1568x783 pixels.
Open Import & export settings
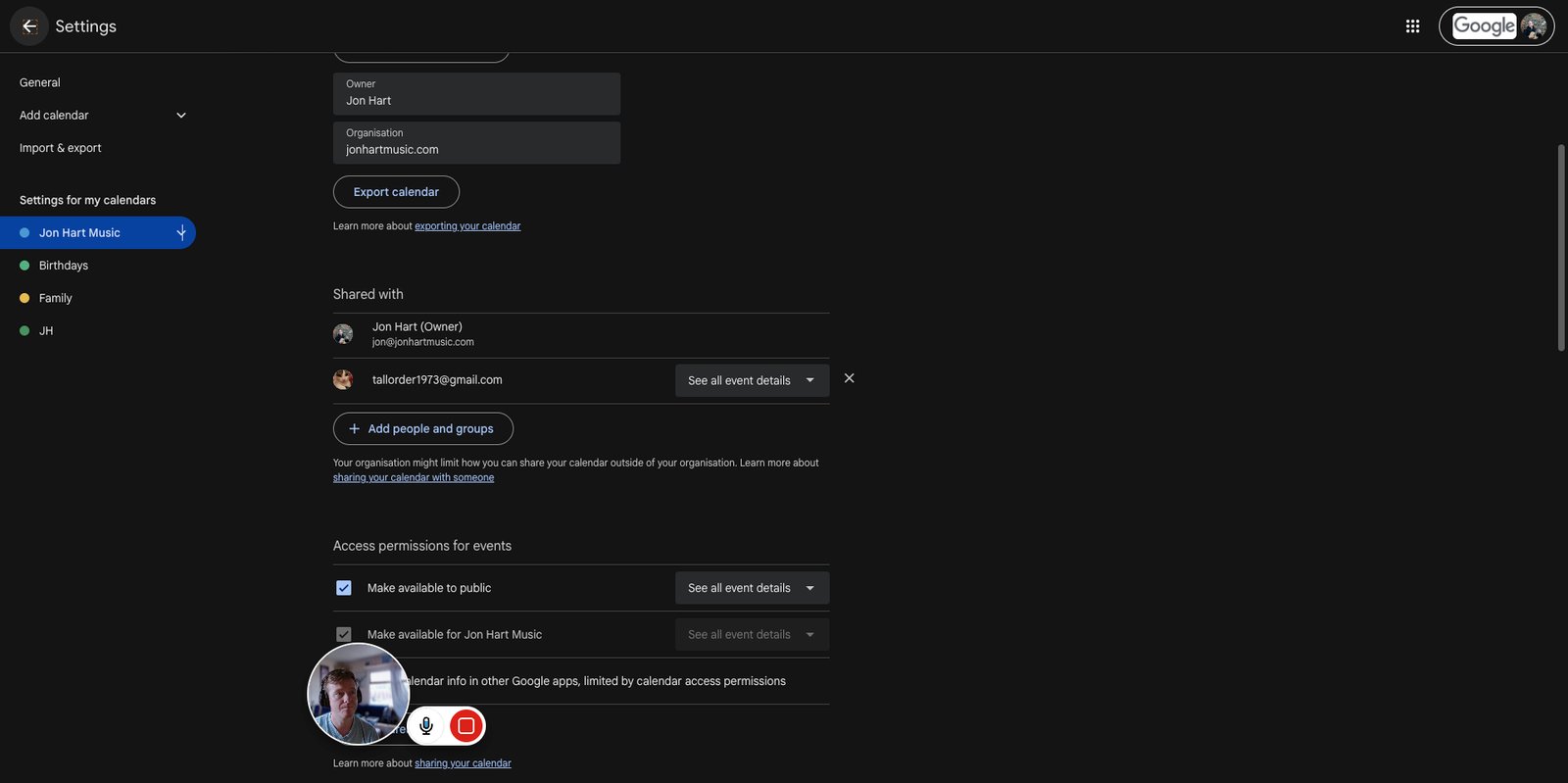61,148
